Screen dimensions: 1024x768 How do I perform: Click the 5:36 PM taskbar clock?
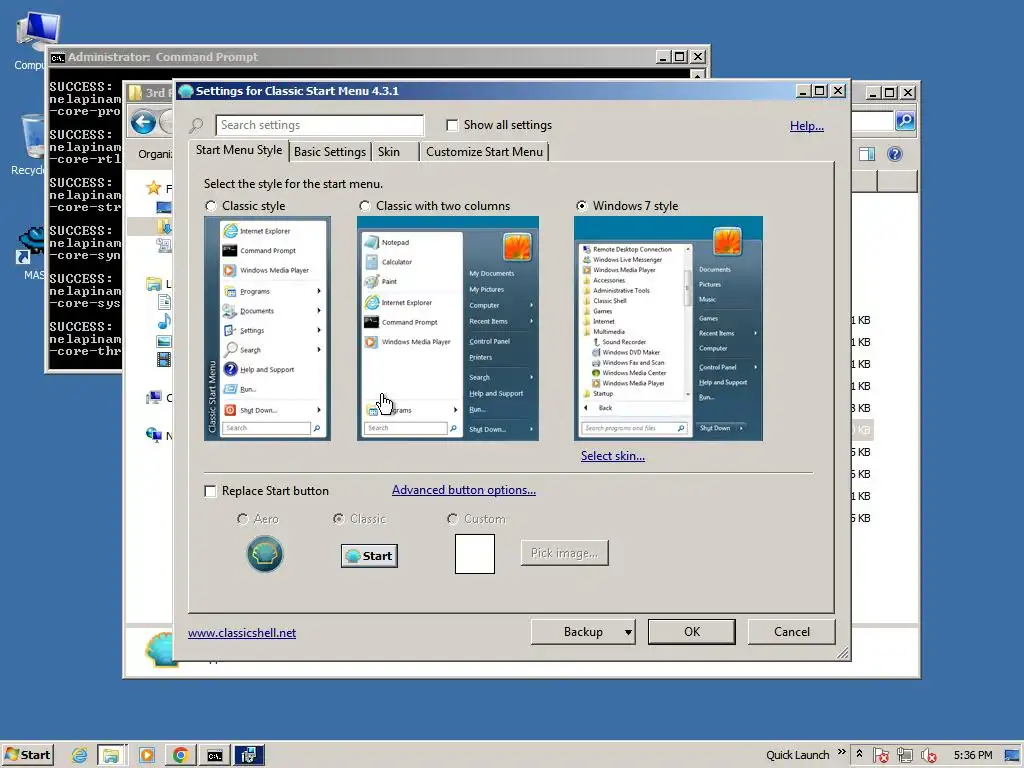973,755
